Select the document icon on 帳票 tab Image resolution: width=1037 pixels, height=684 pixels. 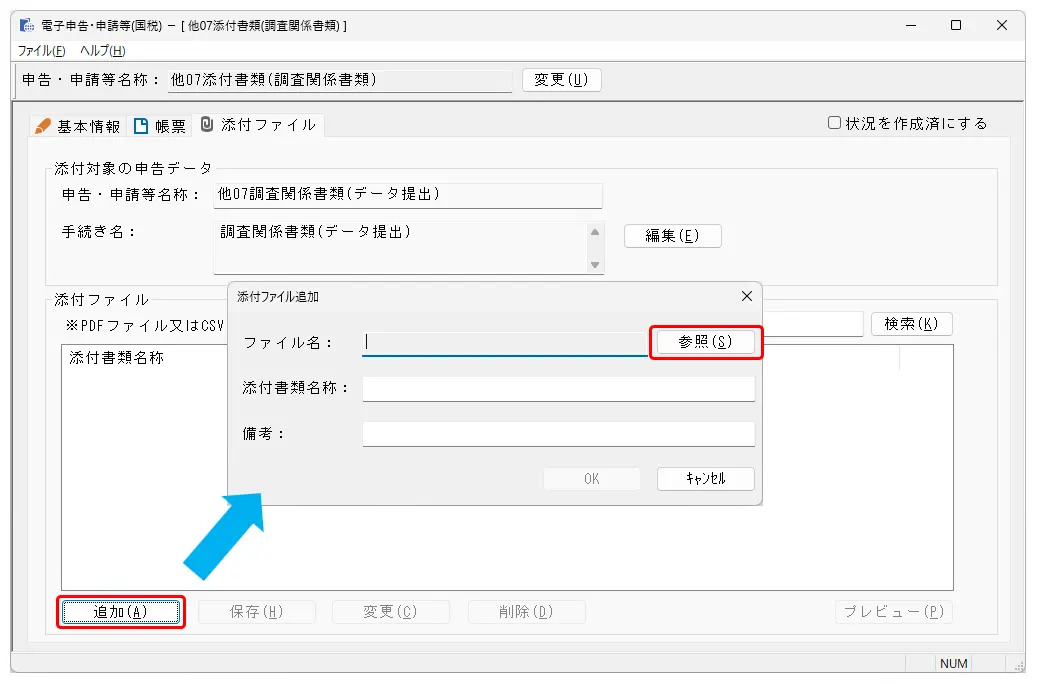[x=141, y=126]
